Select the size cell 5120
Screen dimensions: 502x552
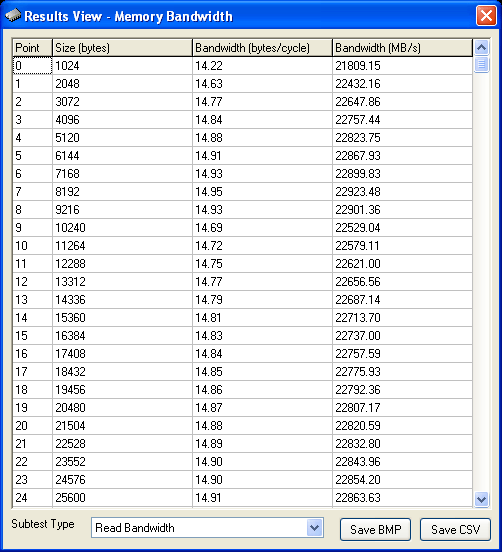[x=122, y=138]
